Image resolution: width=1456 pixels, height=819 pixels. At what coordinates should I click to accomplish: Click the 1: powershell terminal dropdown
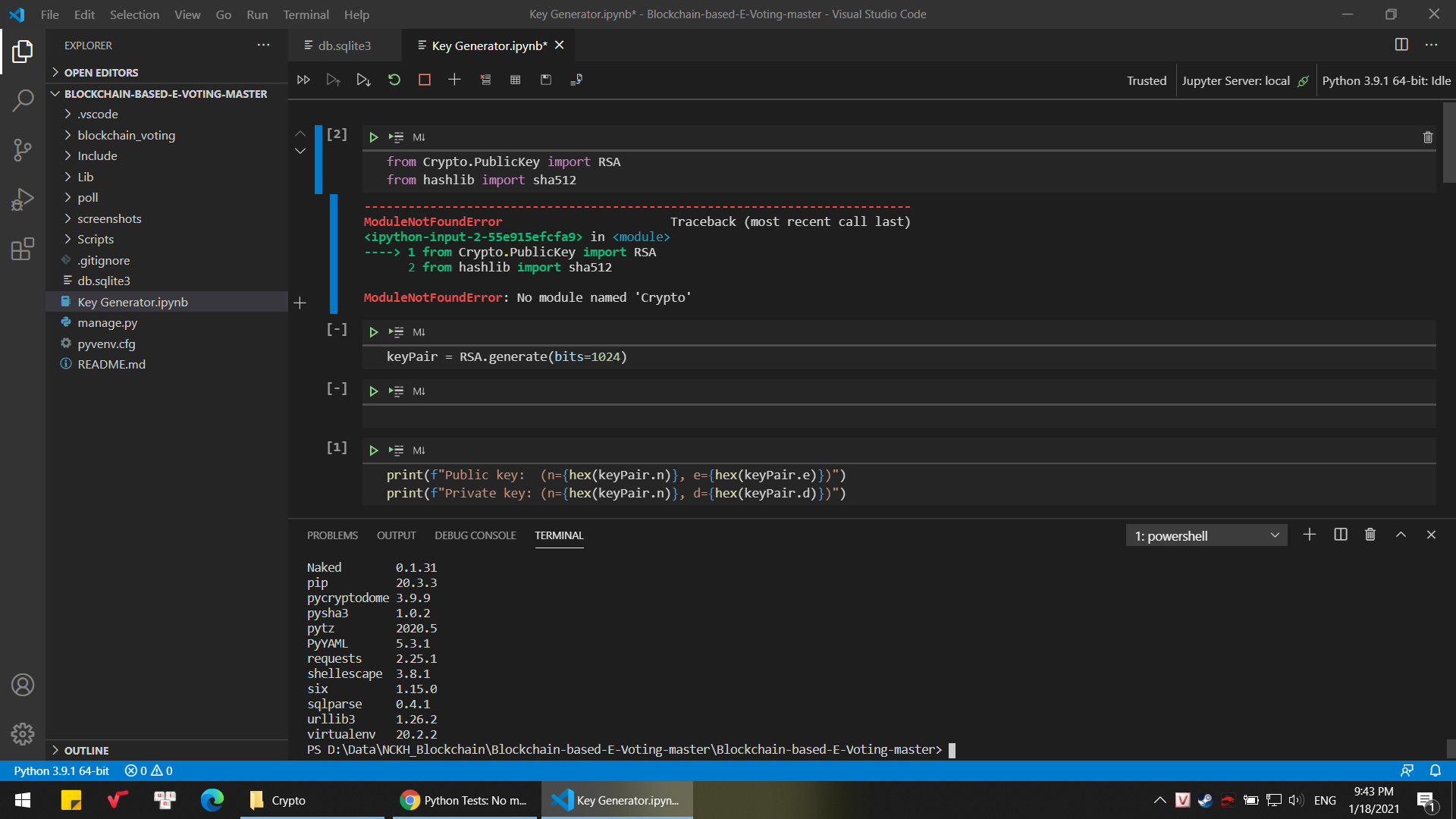1204,535
